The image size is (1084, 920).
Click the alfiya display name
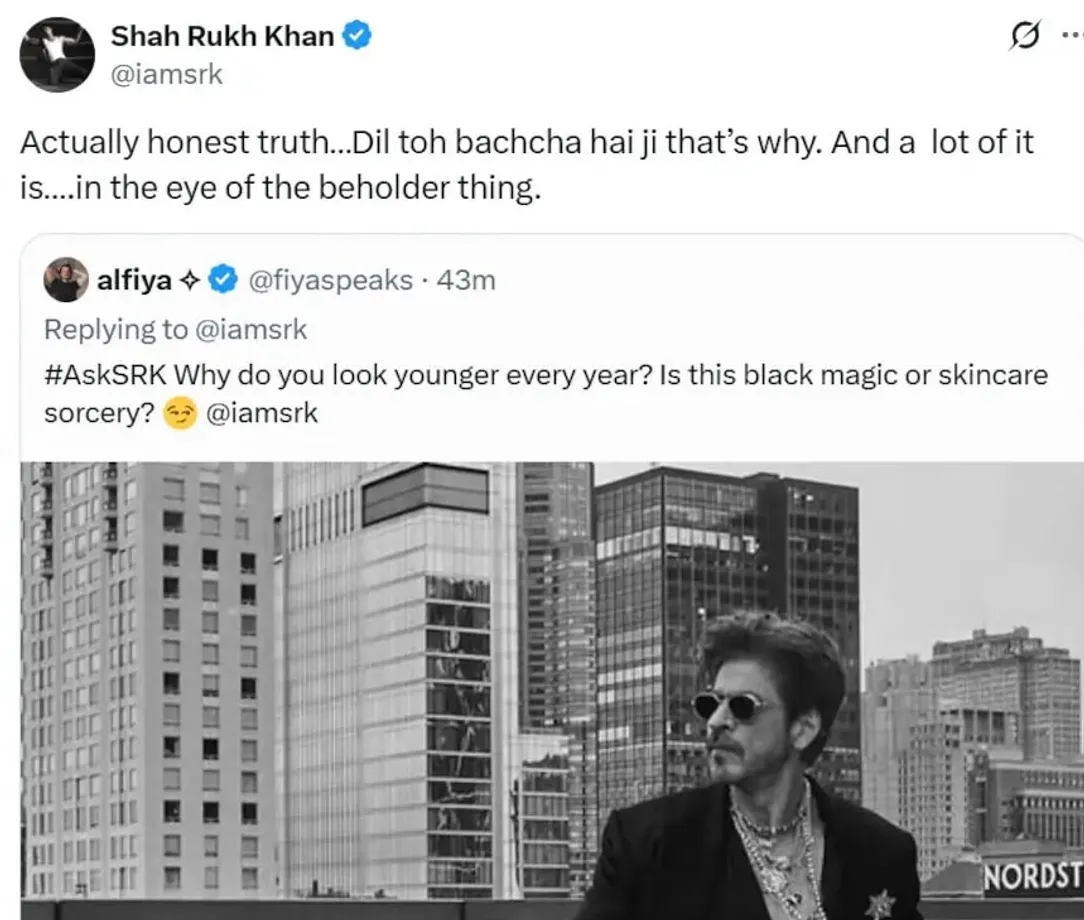135,281
